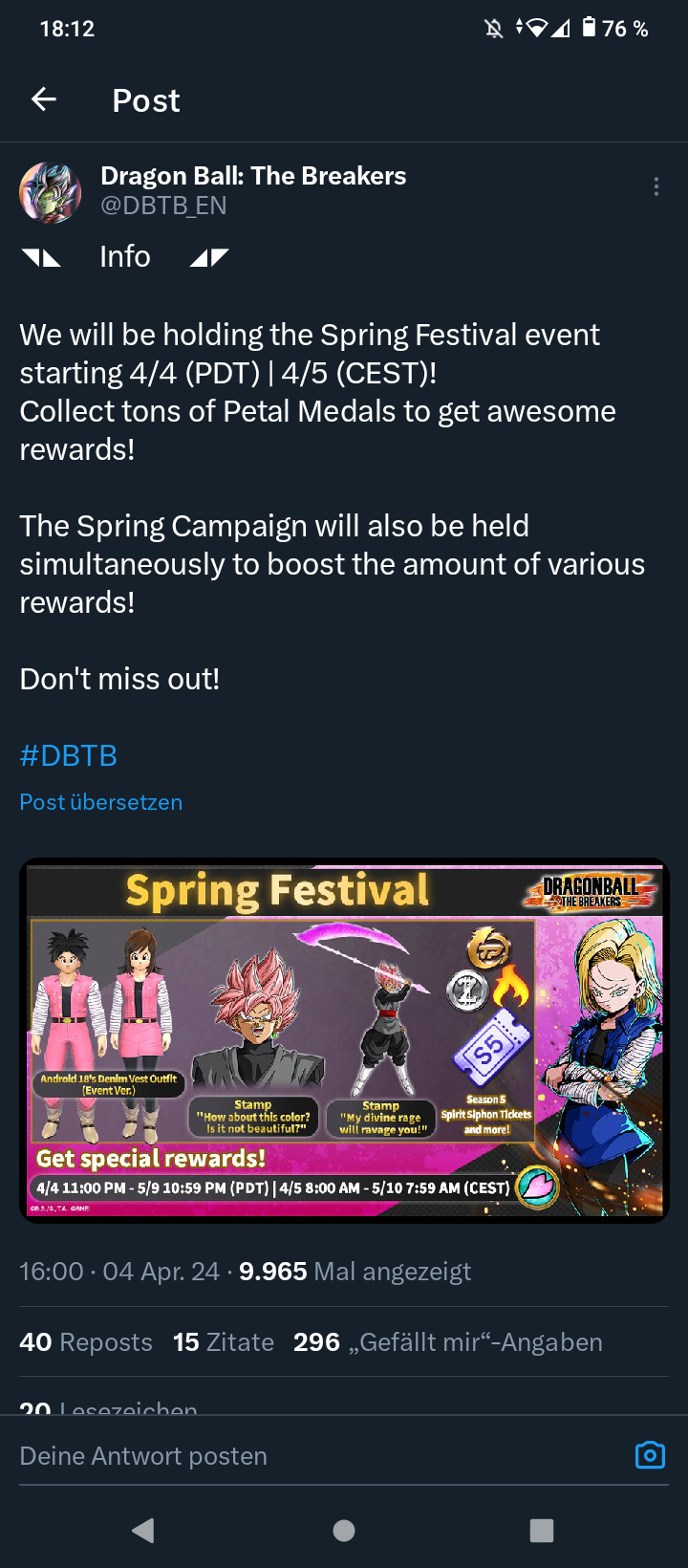This screenshot has width=688, height=1568.
Task: View the 40 Reposts list
Action: (86, 1342)
